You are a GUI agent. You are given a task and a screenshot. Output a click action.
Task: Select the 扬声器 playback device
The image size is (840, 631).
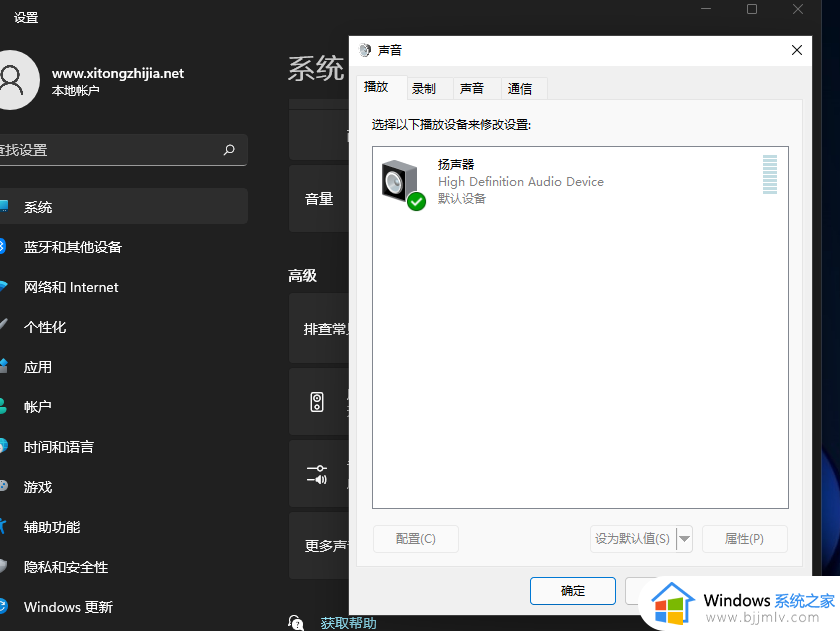coord(580,182)
